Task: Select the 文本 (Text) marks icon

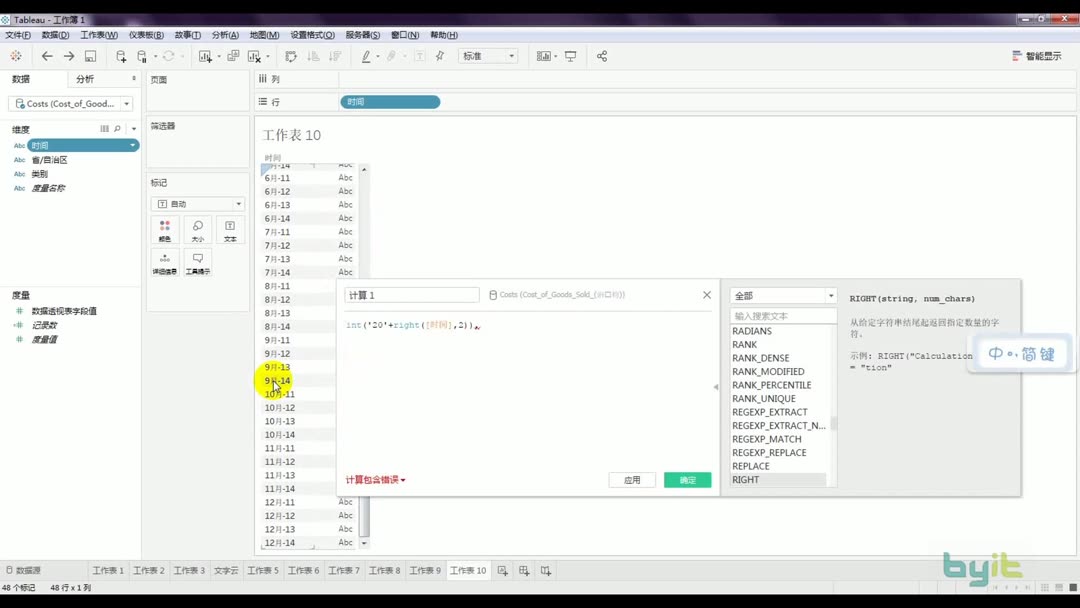Action: click(x=230, y=230)
